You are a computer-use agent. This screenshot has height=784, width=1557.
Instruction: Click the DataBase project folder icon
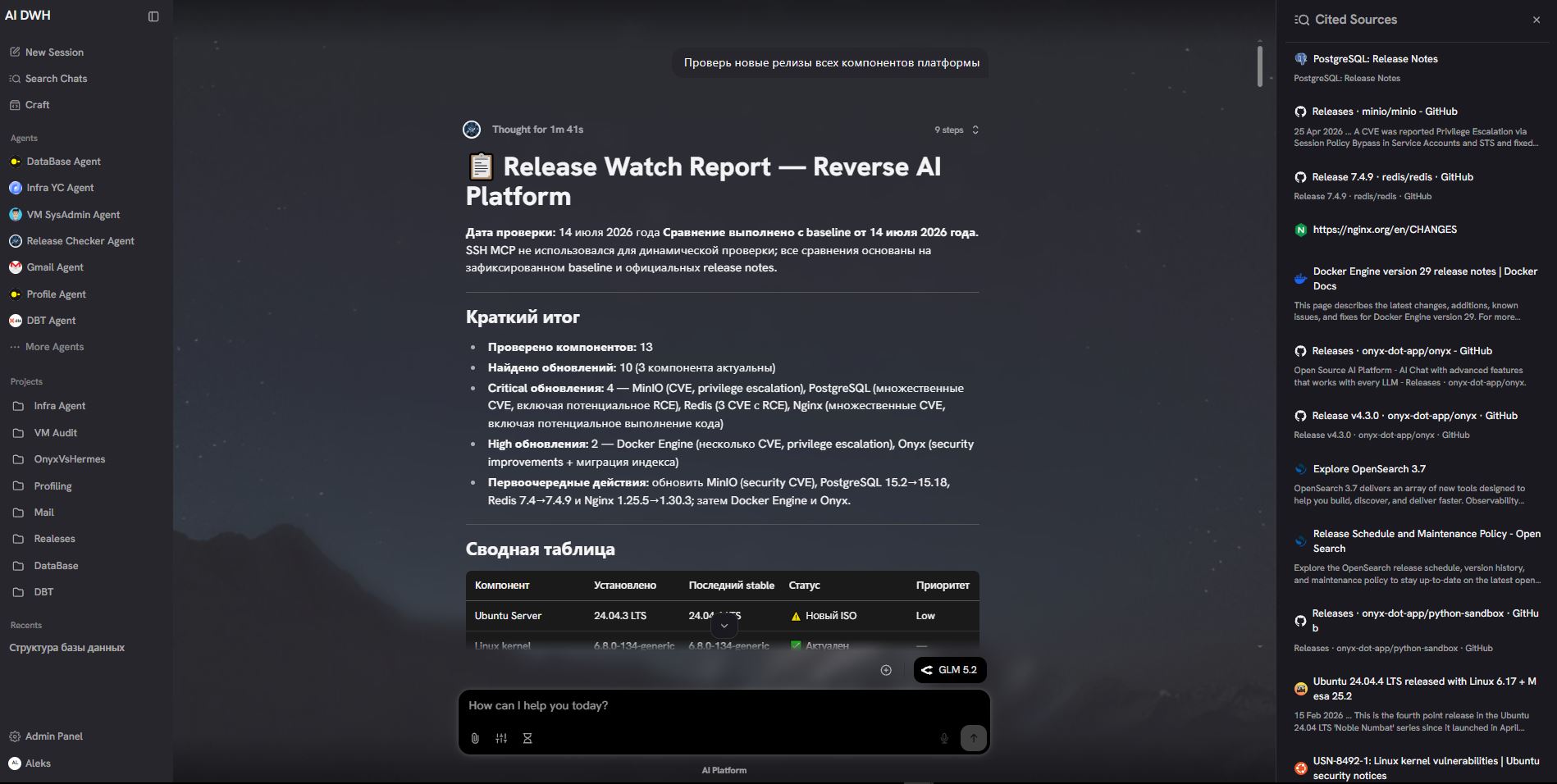pyautogui.click(x=18, y=566)
